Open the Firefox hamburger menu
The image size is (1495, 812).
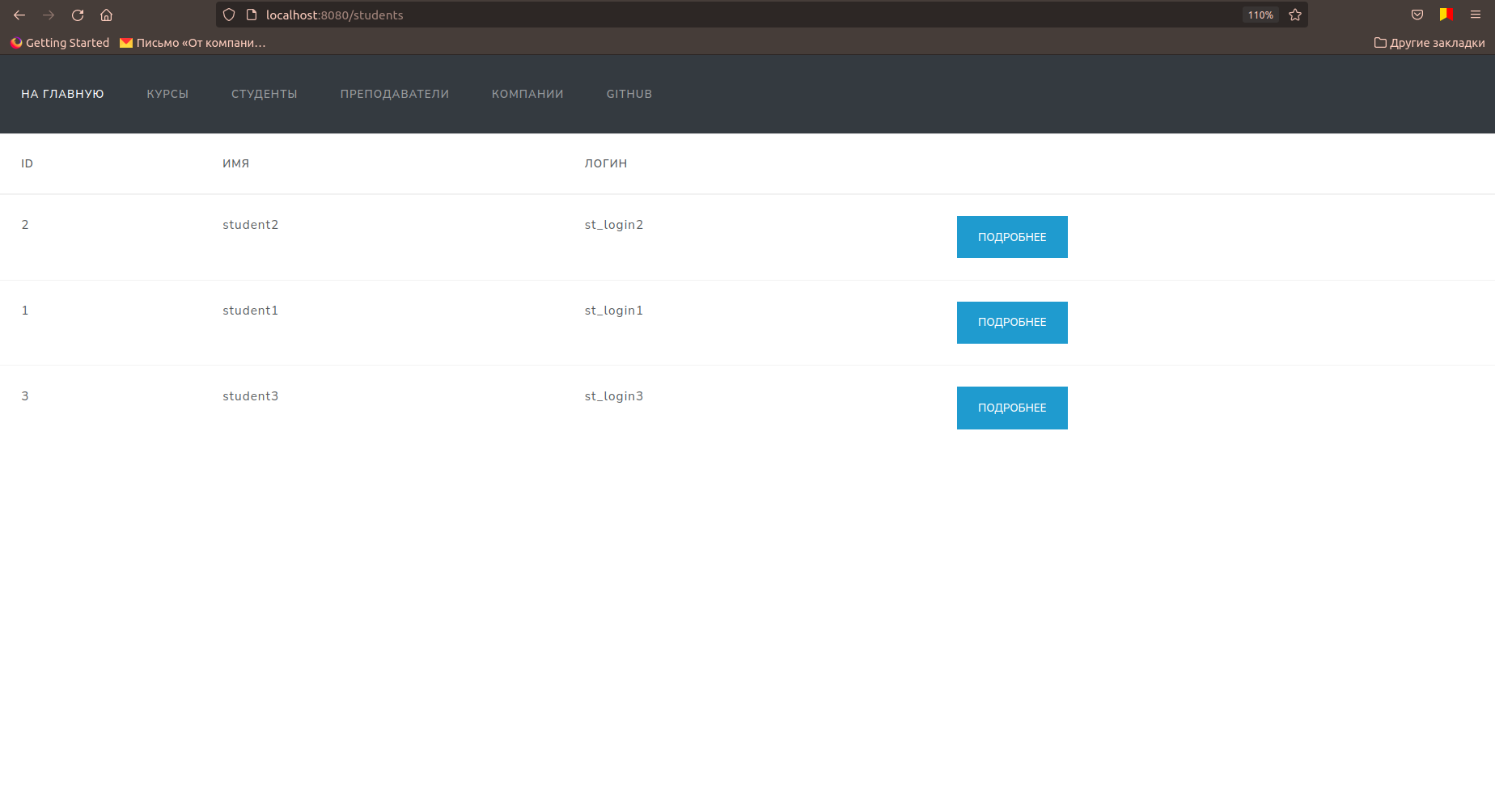[x=1476, y=15]
